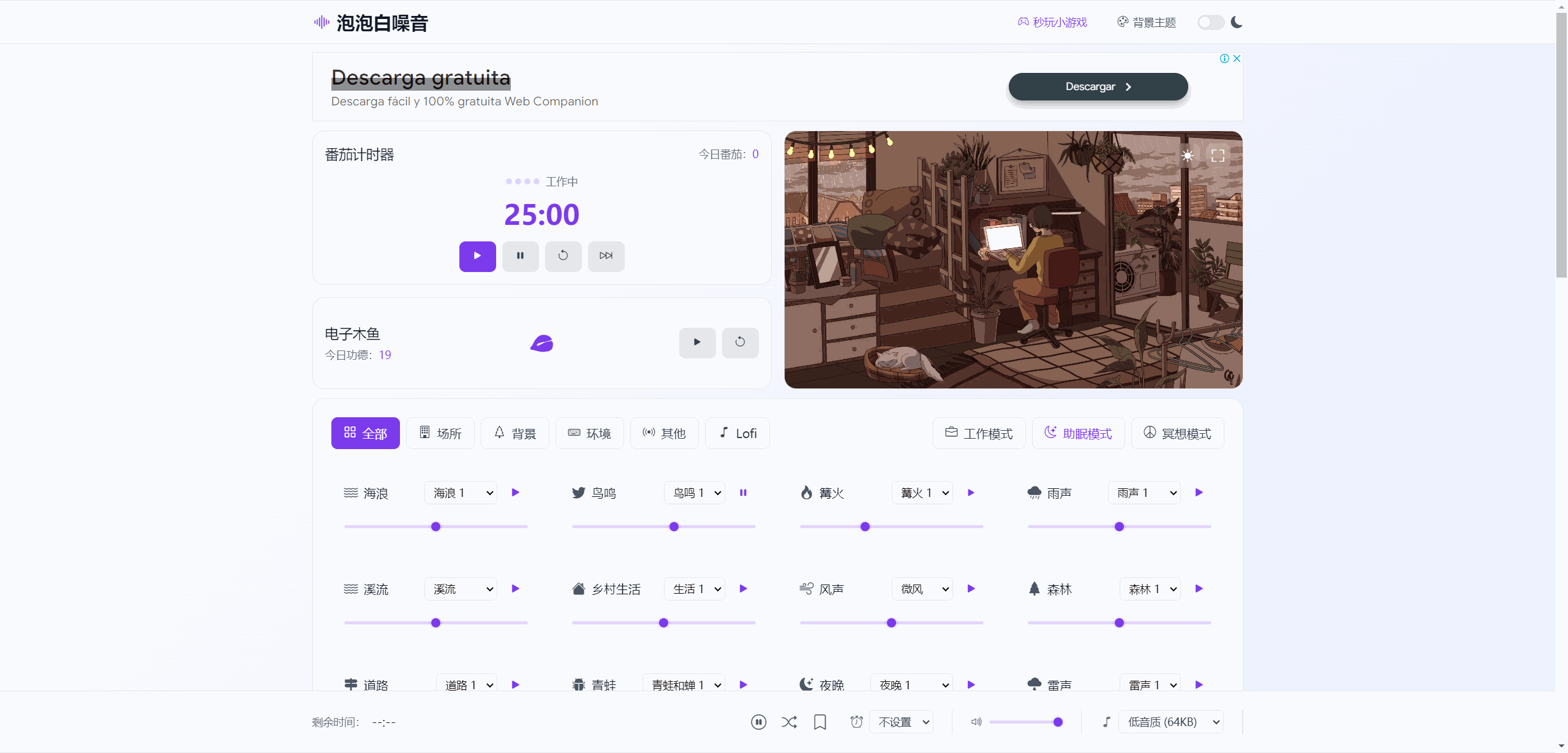Expand the audio quality 低音质 dropdown
The height and width of the screenshot is (753, 1568).
pos(1170,722)
